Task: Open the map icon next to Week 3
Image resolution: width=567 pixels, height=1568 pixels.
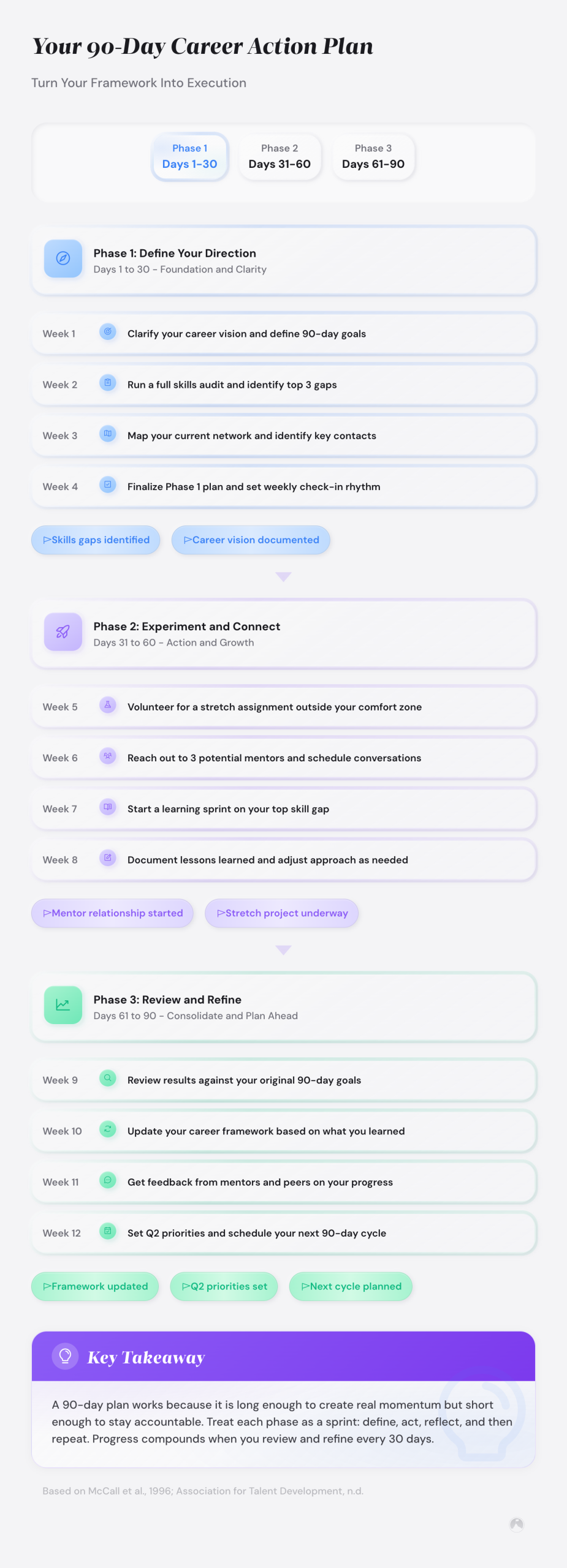Action: point(108,435)
